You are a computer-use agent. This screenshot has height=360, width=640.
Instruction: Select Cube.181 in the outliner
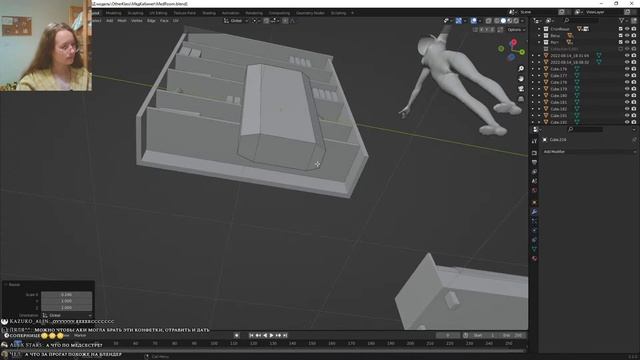558,102
